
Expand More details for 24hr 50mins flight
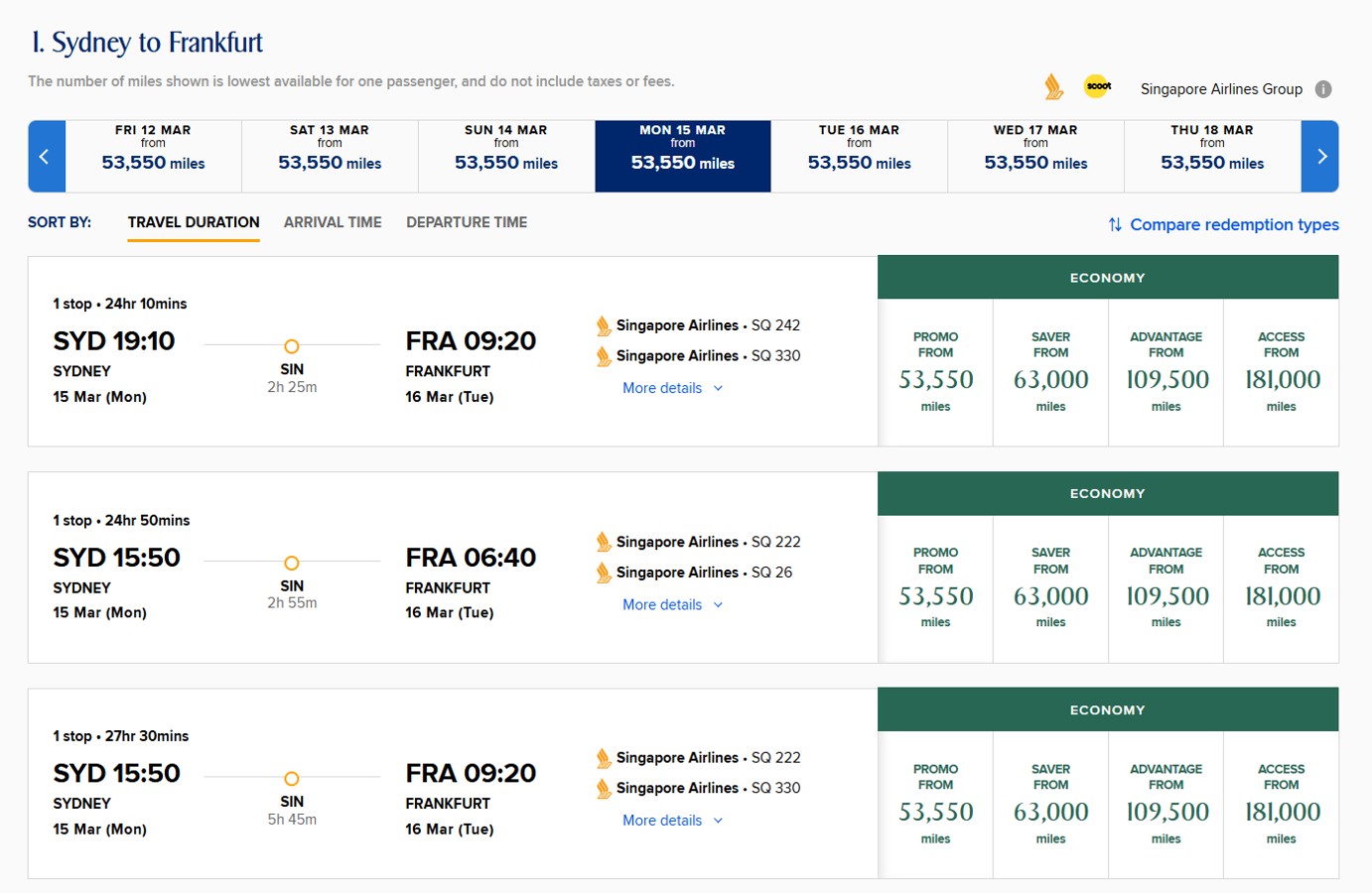(x=673, y=604)
